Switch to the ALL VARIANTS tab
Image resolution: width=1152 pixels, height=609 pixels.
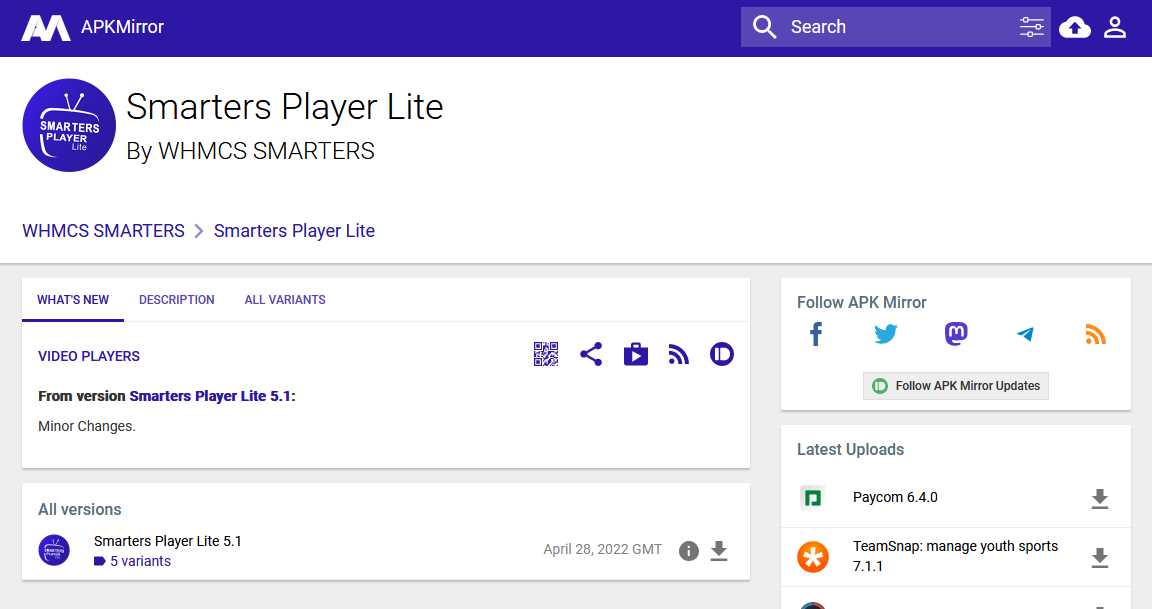pos(285,300)
